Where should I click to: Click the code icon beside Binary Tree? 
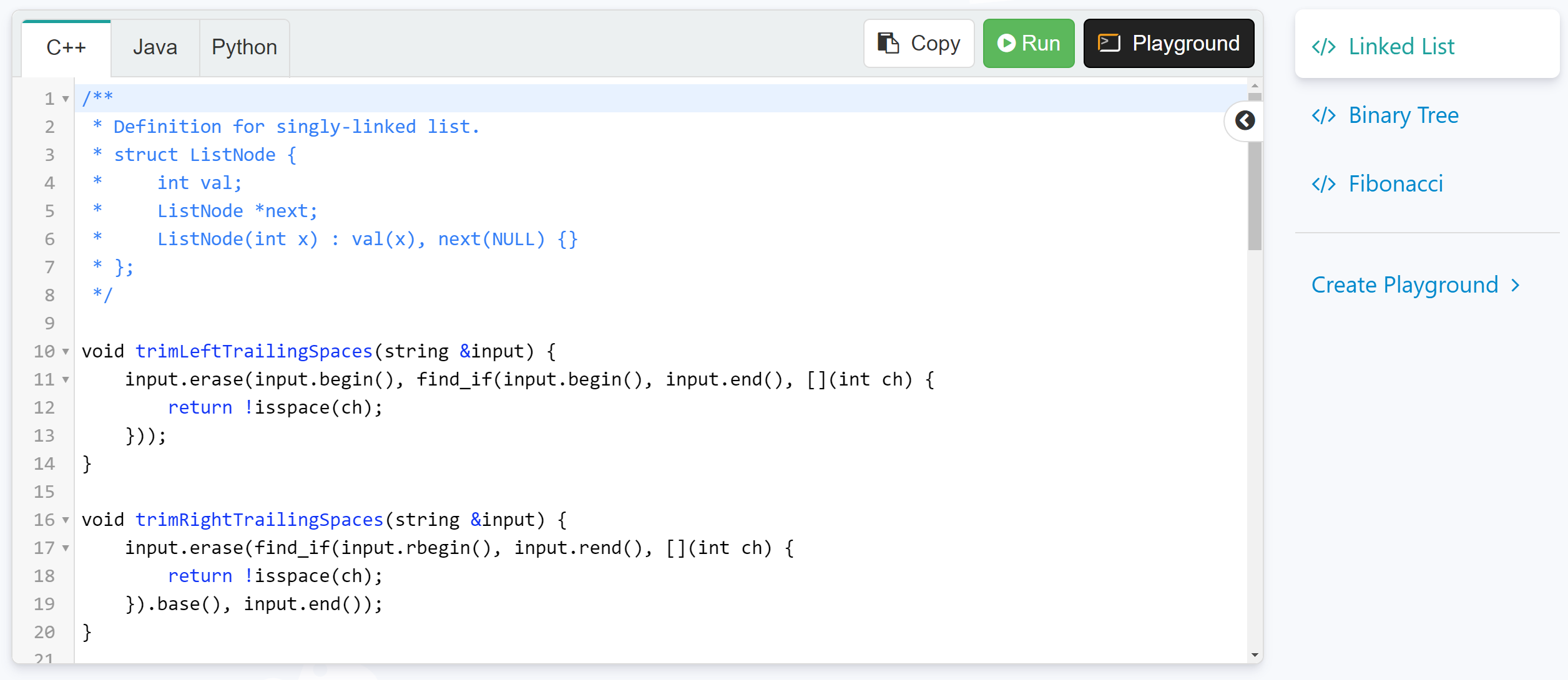click(x=1323, y=115)
